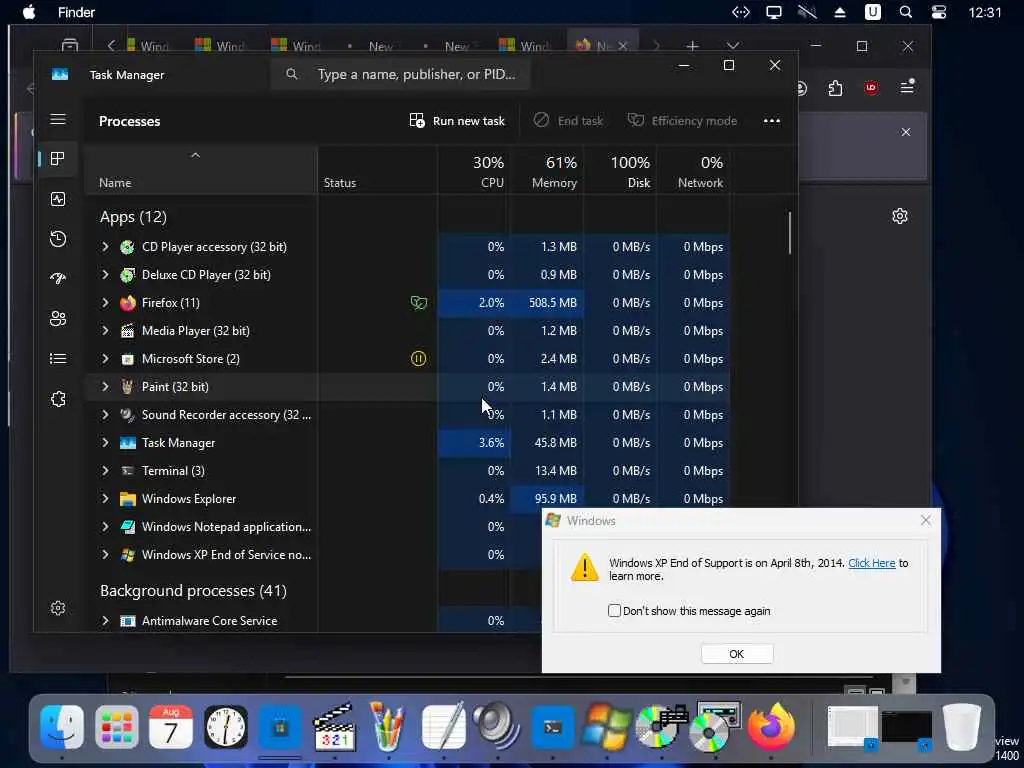Open Firefox application menu hamburger
Viewport: 1024px width, 768px height.
tap(907, 87)
